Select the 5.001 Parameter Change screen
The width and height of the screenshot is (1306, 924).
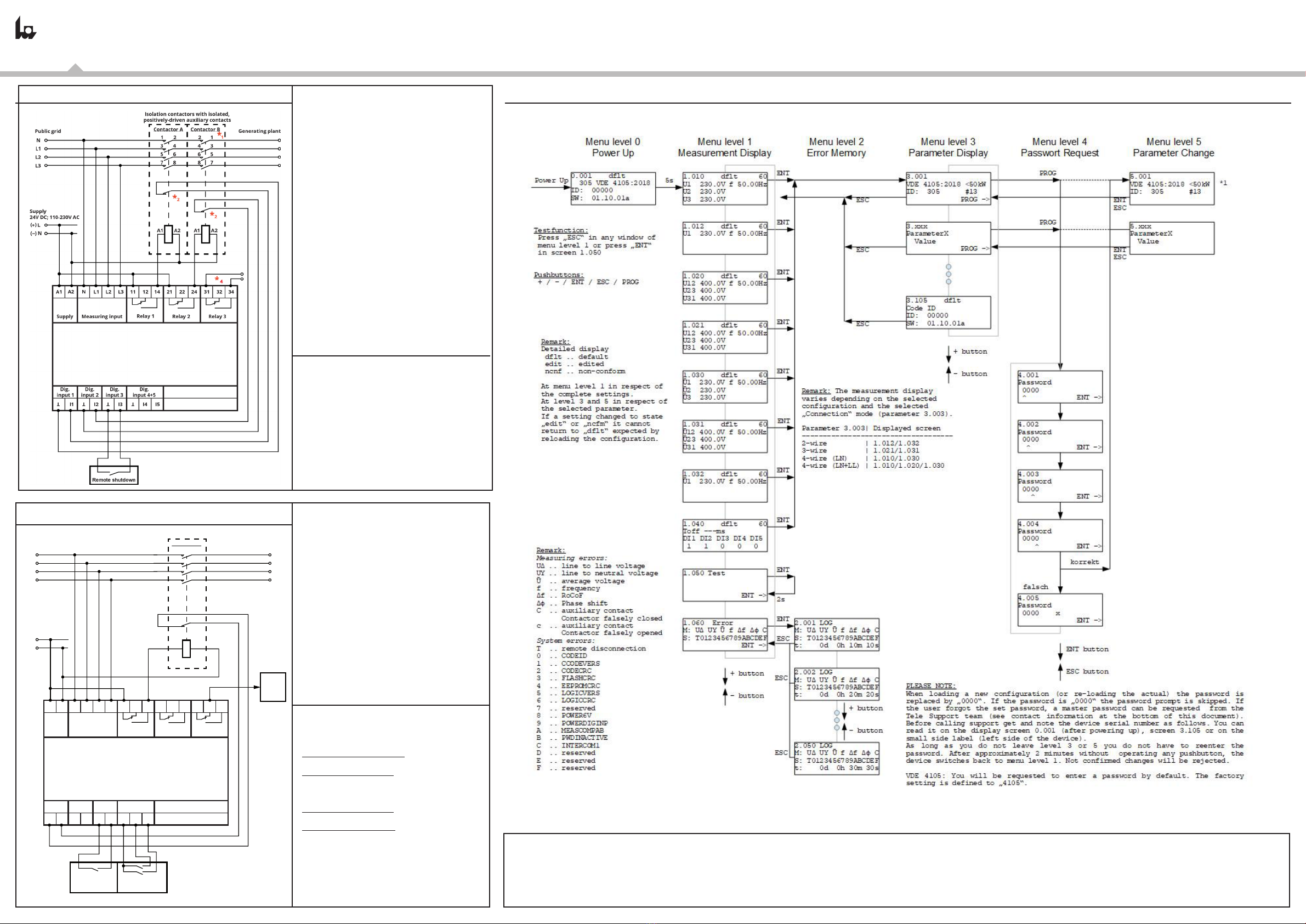click(1172, 188)
